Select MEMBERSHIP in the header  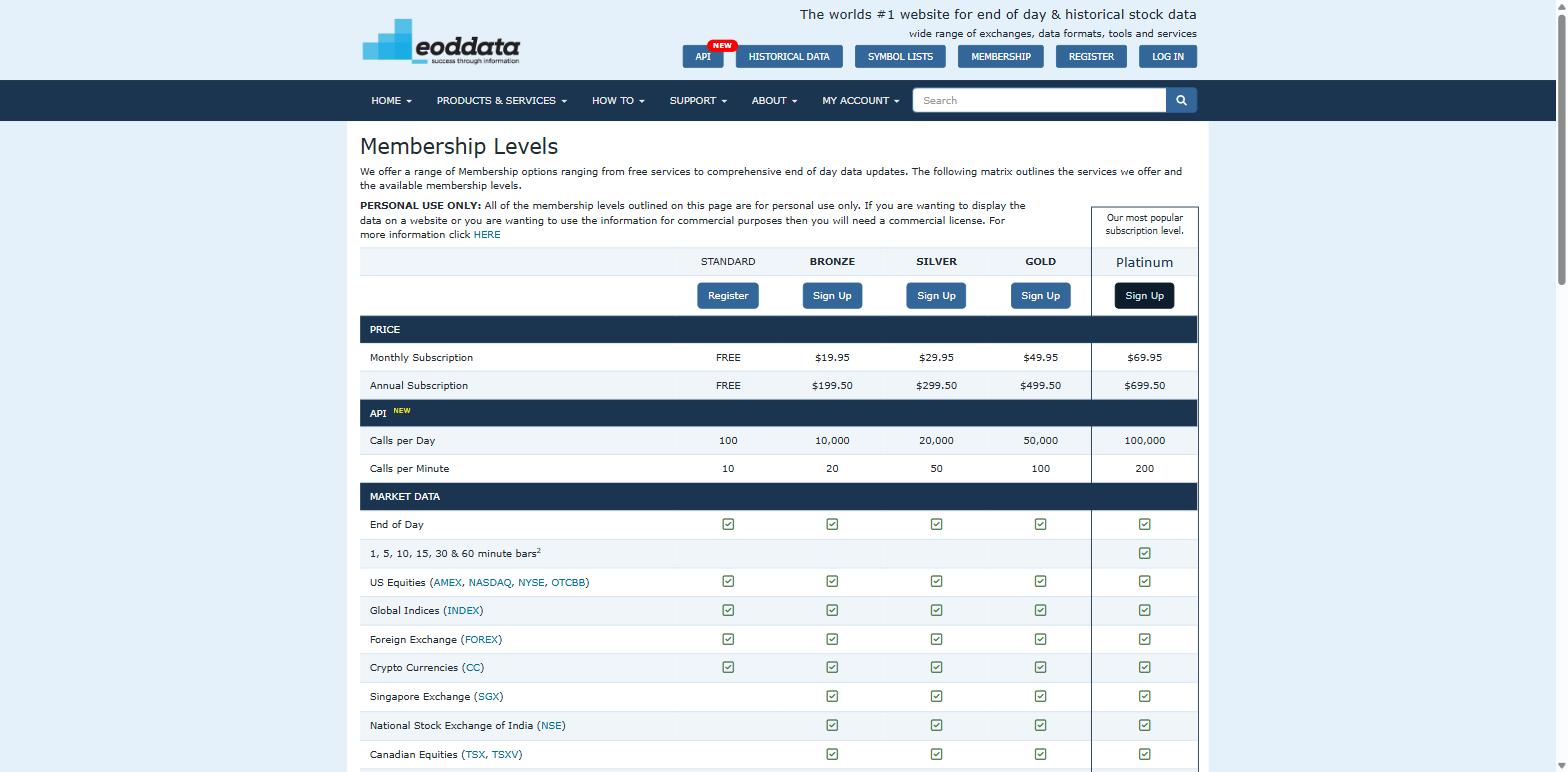1001,57
